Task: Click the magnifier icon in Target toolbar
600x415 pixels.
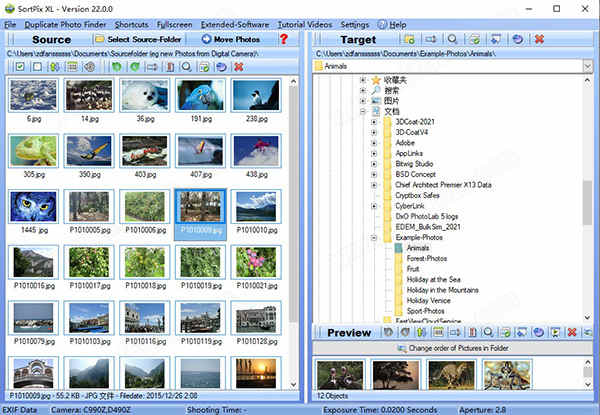Action: 452,39
